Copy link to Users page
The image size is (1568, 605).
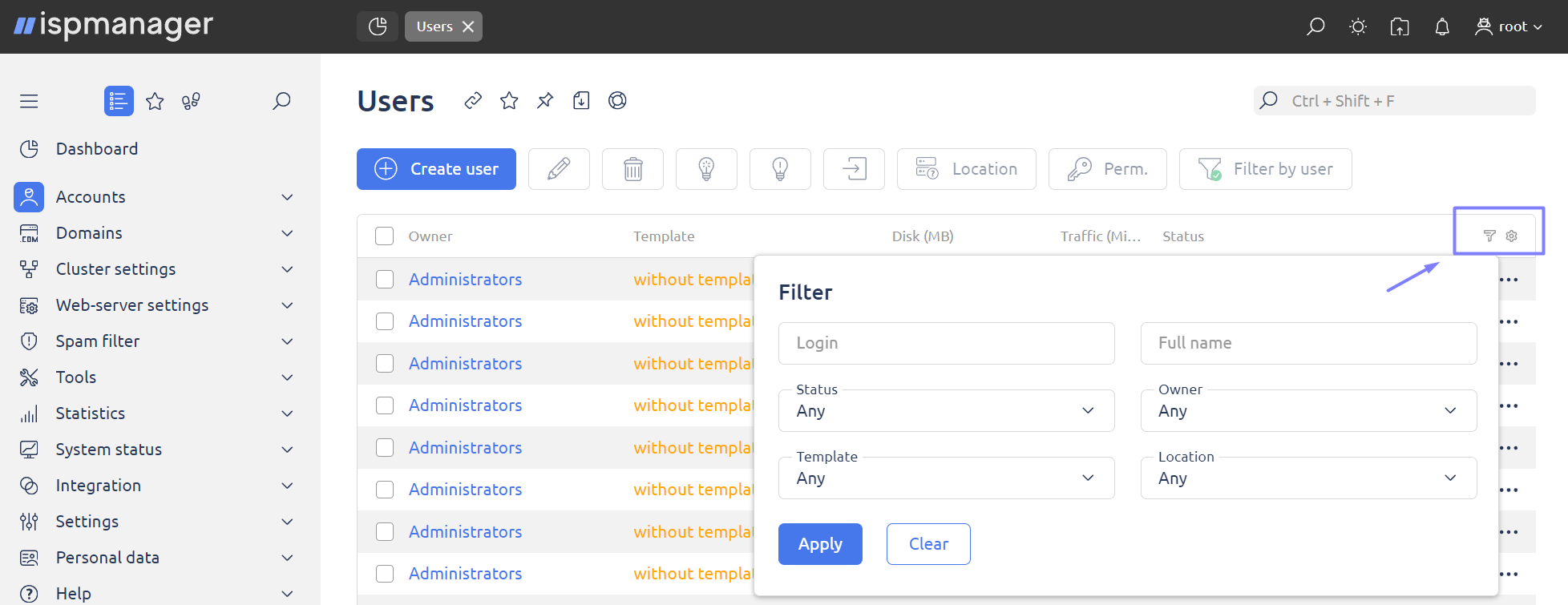pyautogui.click(x=473, y=100)
